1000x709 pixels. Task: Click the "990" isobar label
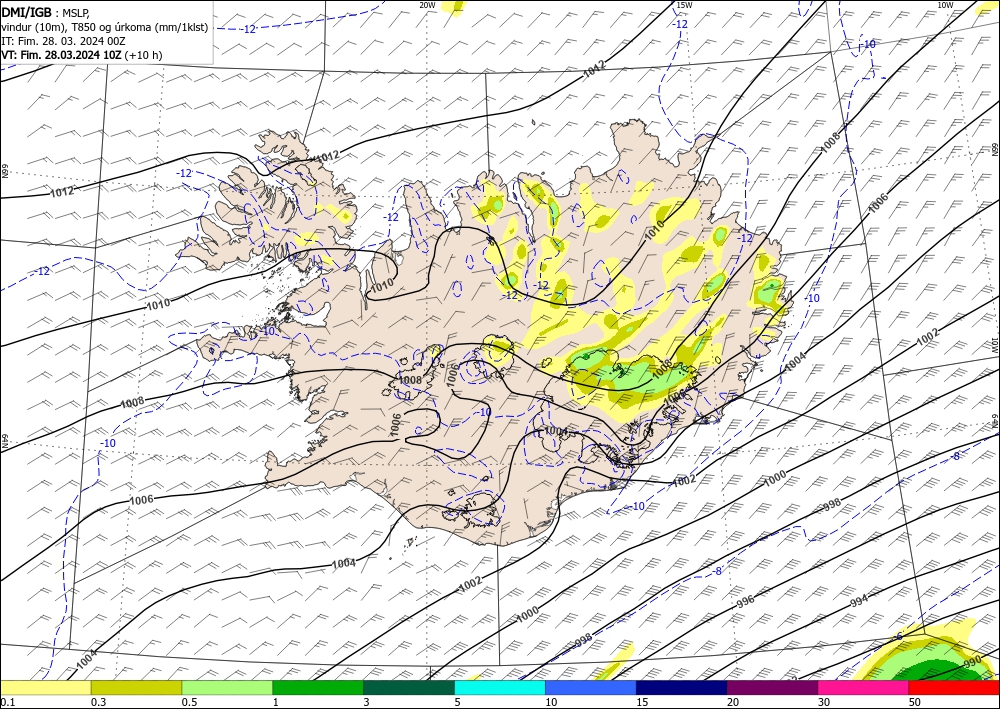coord(973,662)
